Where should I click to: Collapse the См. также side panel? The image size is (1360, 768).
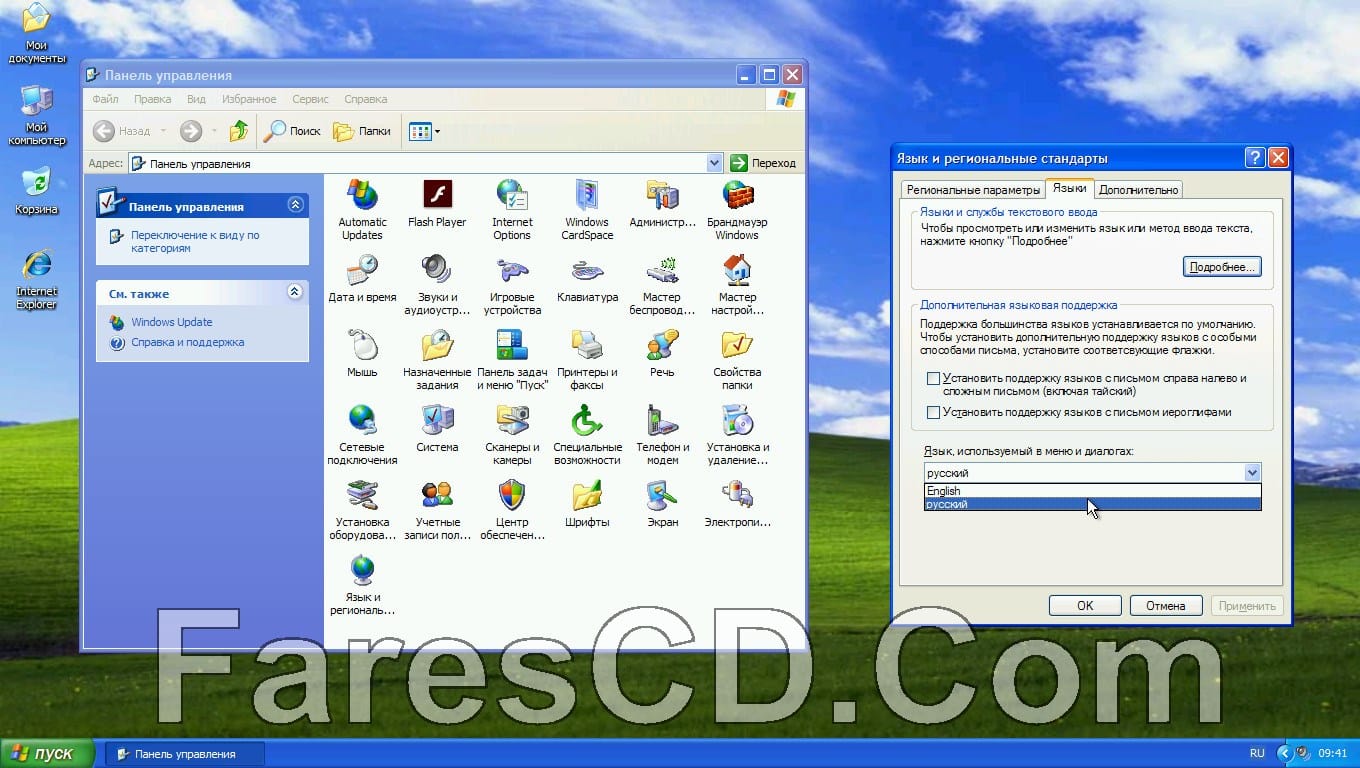[x=295, y=292]
